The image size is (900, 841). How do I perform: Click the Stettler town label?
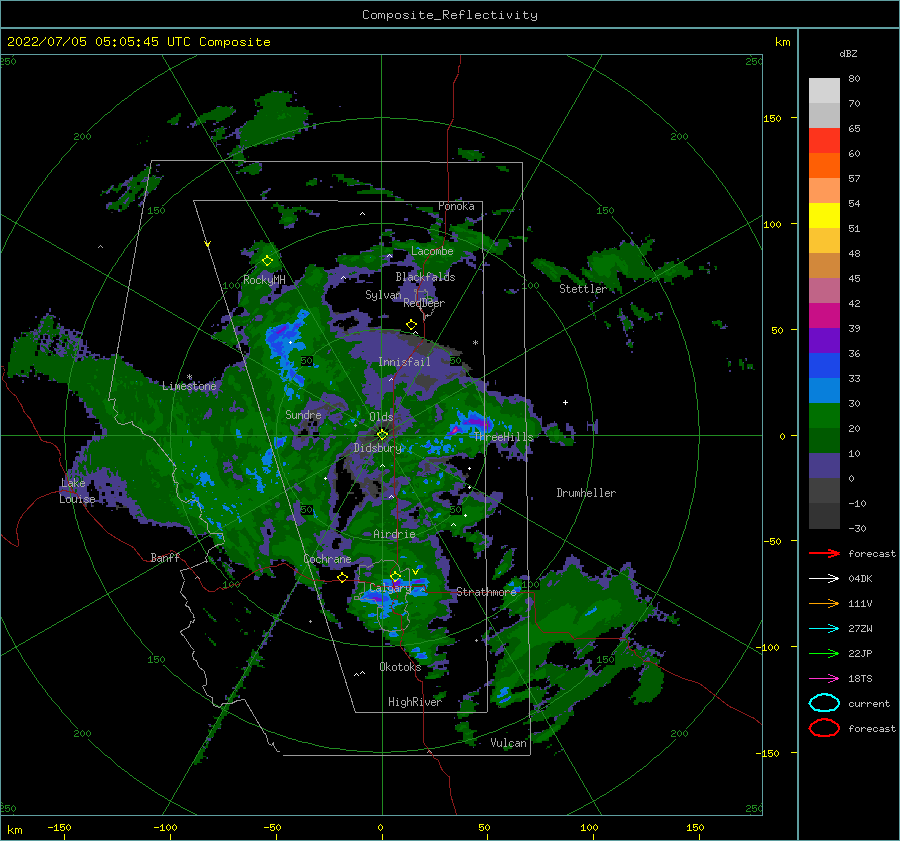pos(583,289)
